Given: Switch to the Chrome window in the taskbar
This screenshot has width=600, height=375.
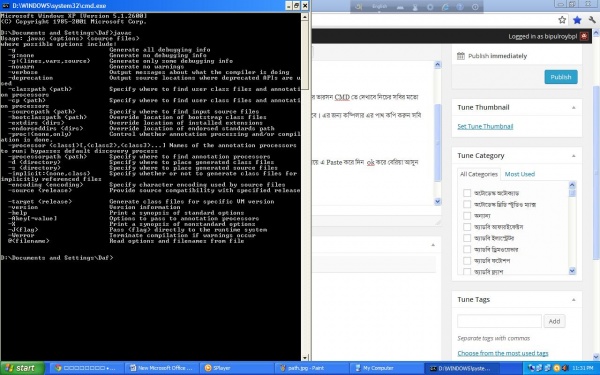Looking at the screenshot, I should (86, 368).
